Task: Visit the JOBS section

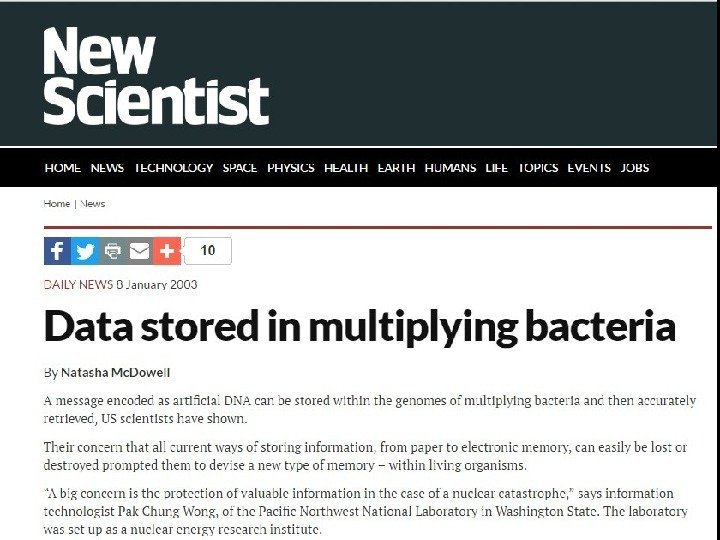Action: tap(635, 168)
